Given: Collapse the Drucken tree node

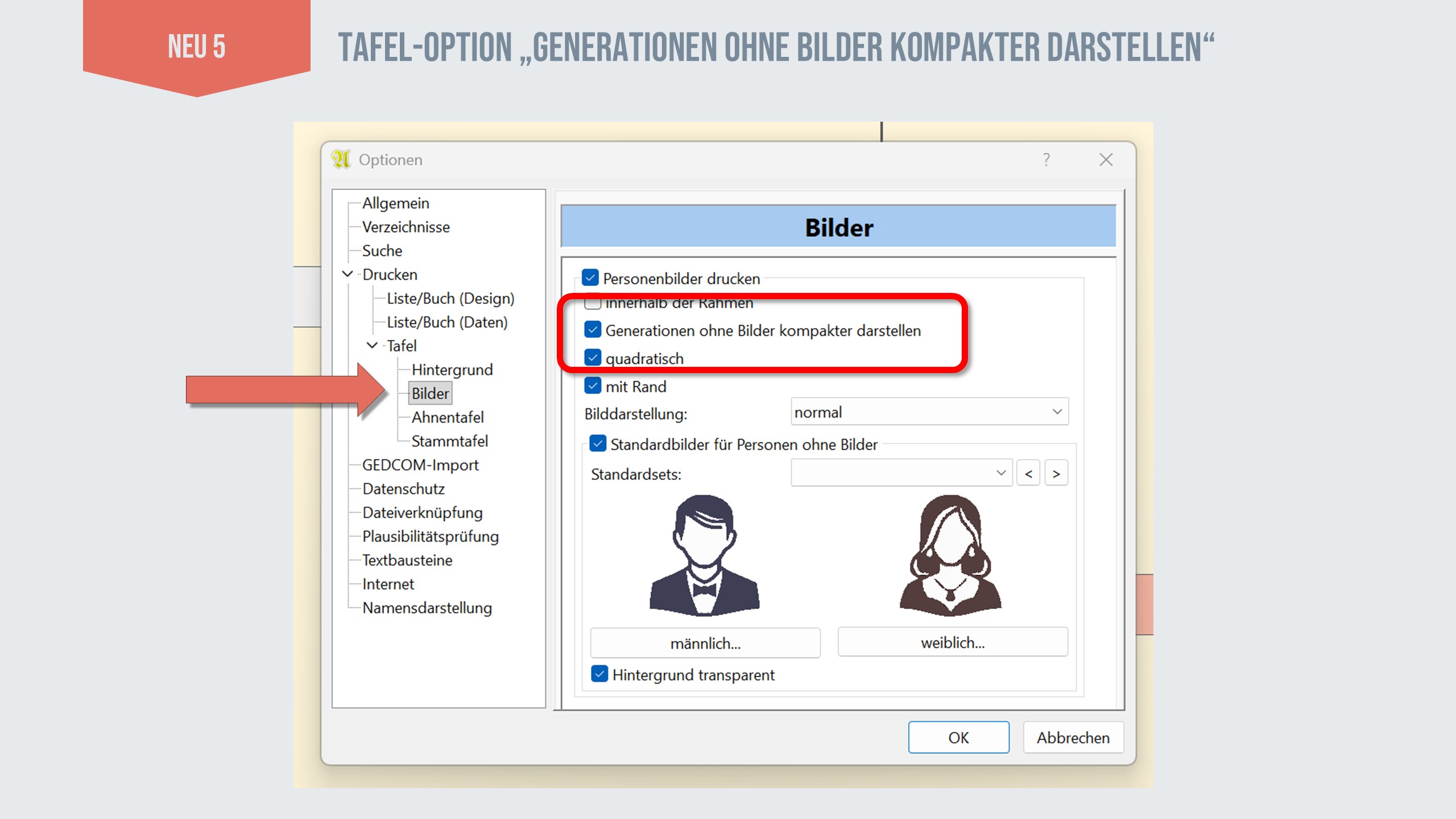Looking at the screenshot, I should point(348,274).
